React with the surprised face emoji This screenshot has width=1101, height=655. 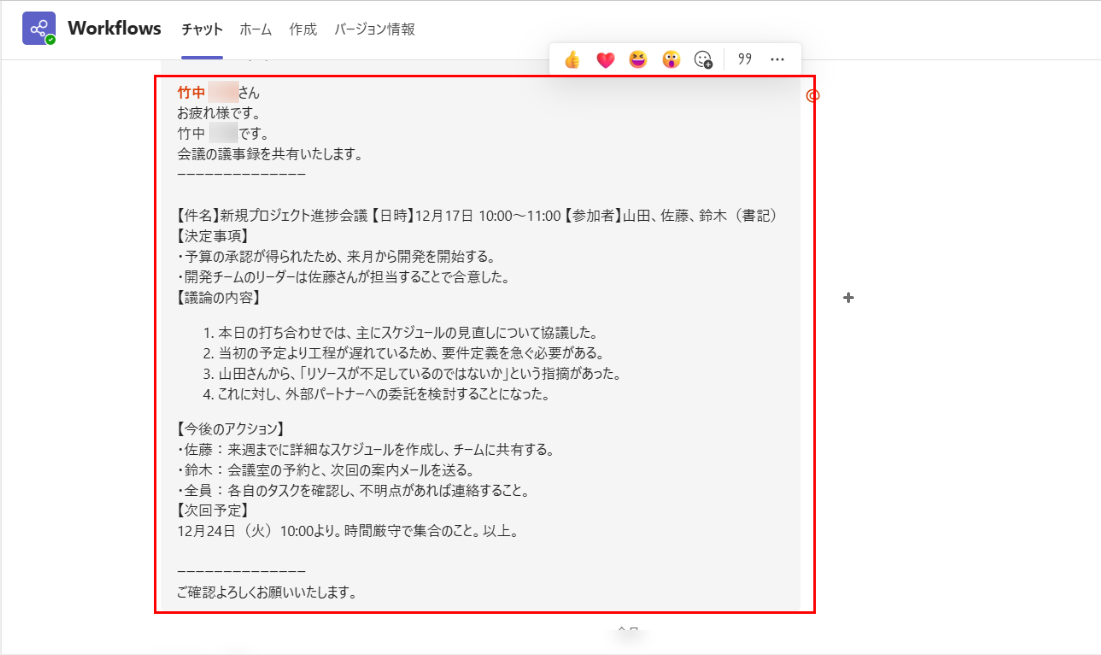pos(671,60)
